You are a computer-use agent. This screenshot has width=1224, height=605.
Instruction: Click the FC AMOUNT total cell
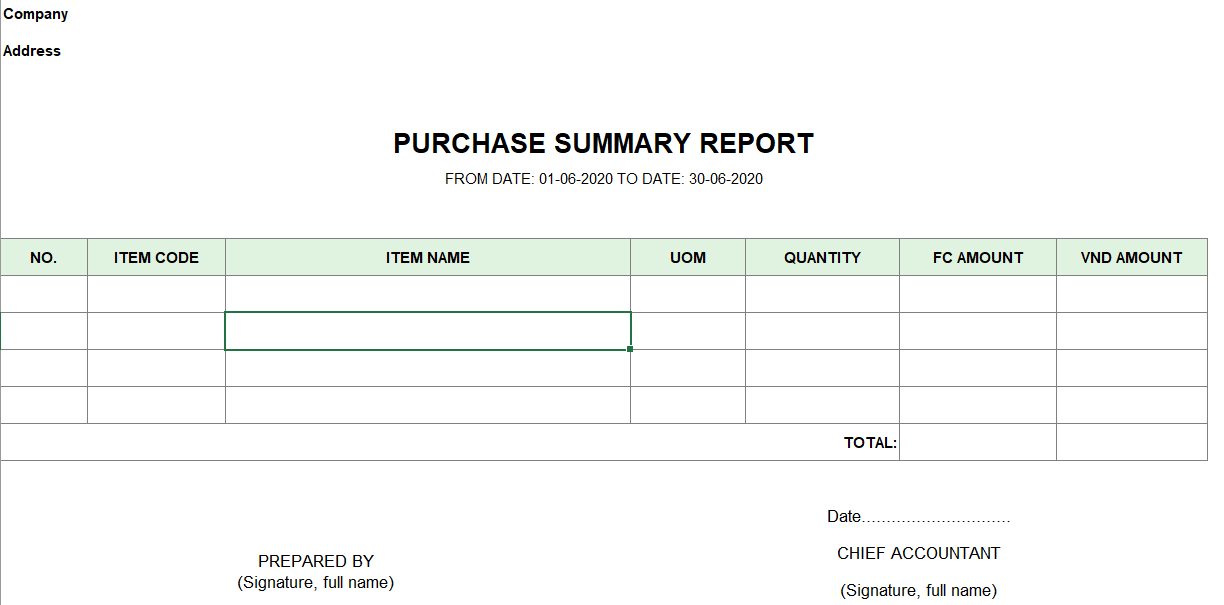click(x=978, y=442)
